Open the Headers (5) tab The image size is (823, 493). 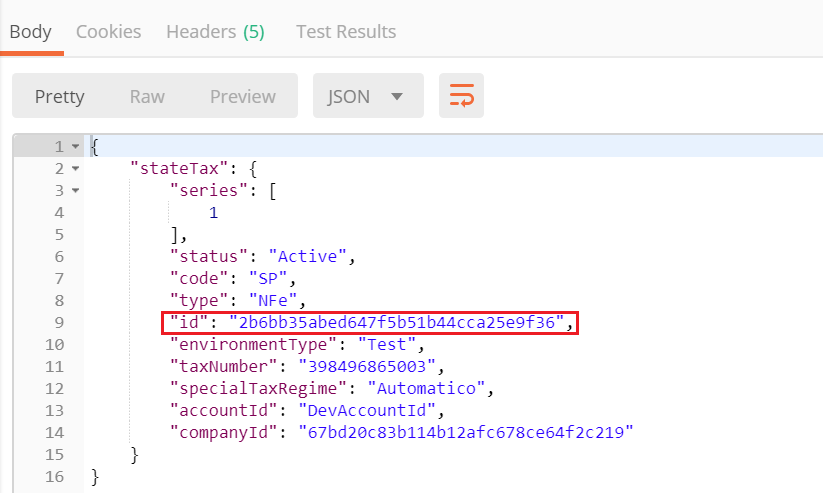point(215,32)
